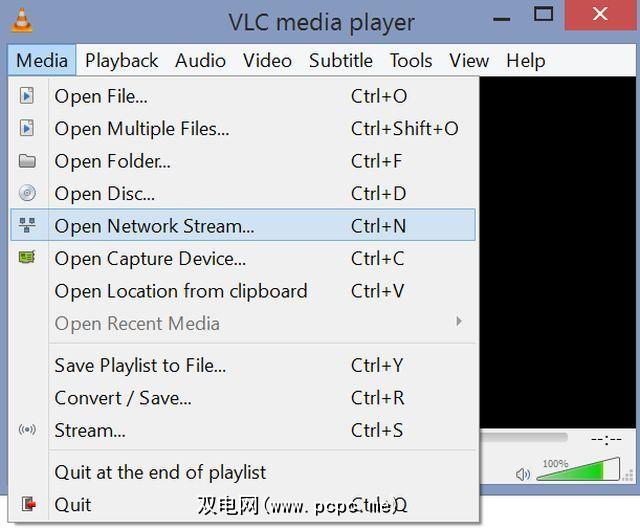
Task: Open the Playback menu
Action: (122, 60)
